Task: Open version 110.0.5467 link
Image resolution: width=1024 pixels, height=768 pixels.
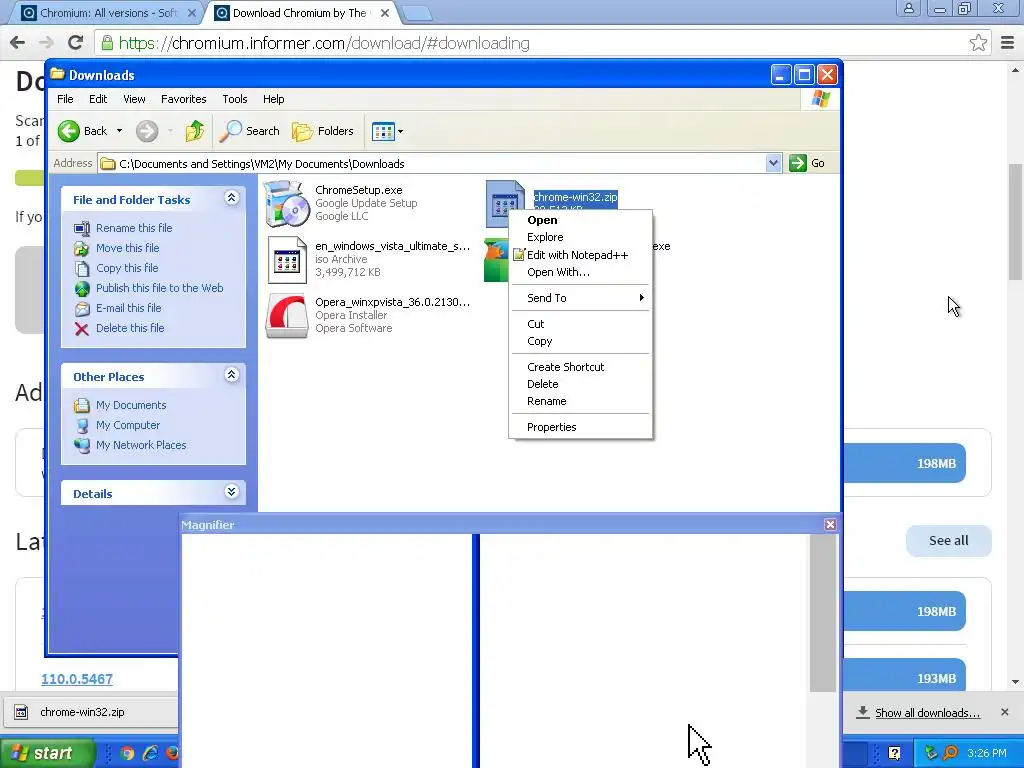Action: pyautogui.click(x=77, y=679)
